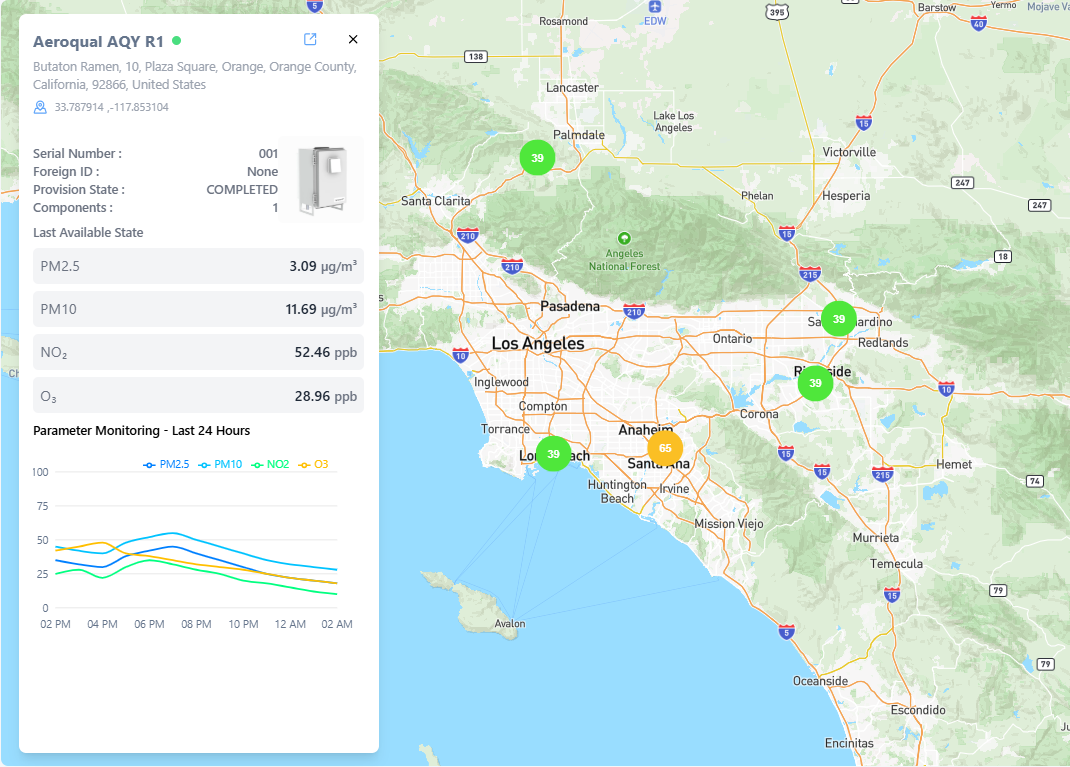This screenshot has height=767, width=1070.
Task: Select the PM2.5 reading row
Action: coord(198,266)
